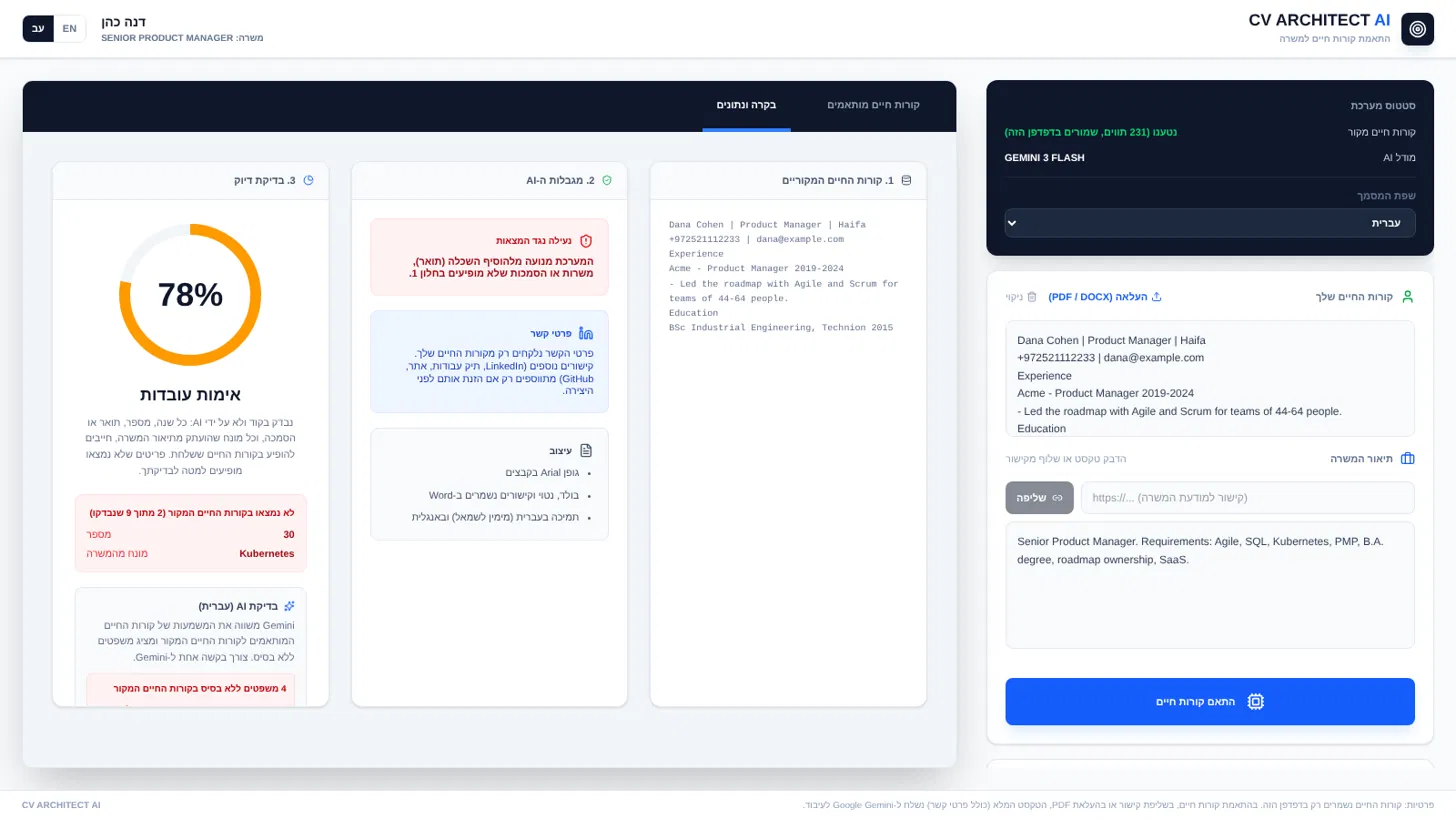
Task: Click the LinkedIn icon by פרטי קשר
Action: 586,333
